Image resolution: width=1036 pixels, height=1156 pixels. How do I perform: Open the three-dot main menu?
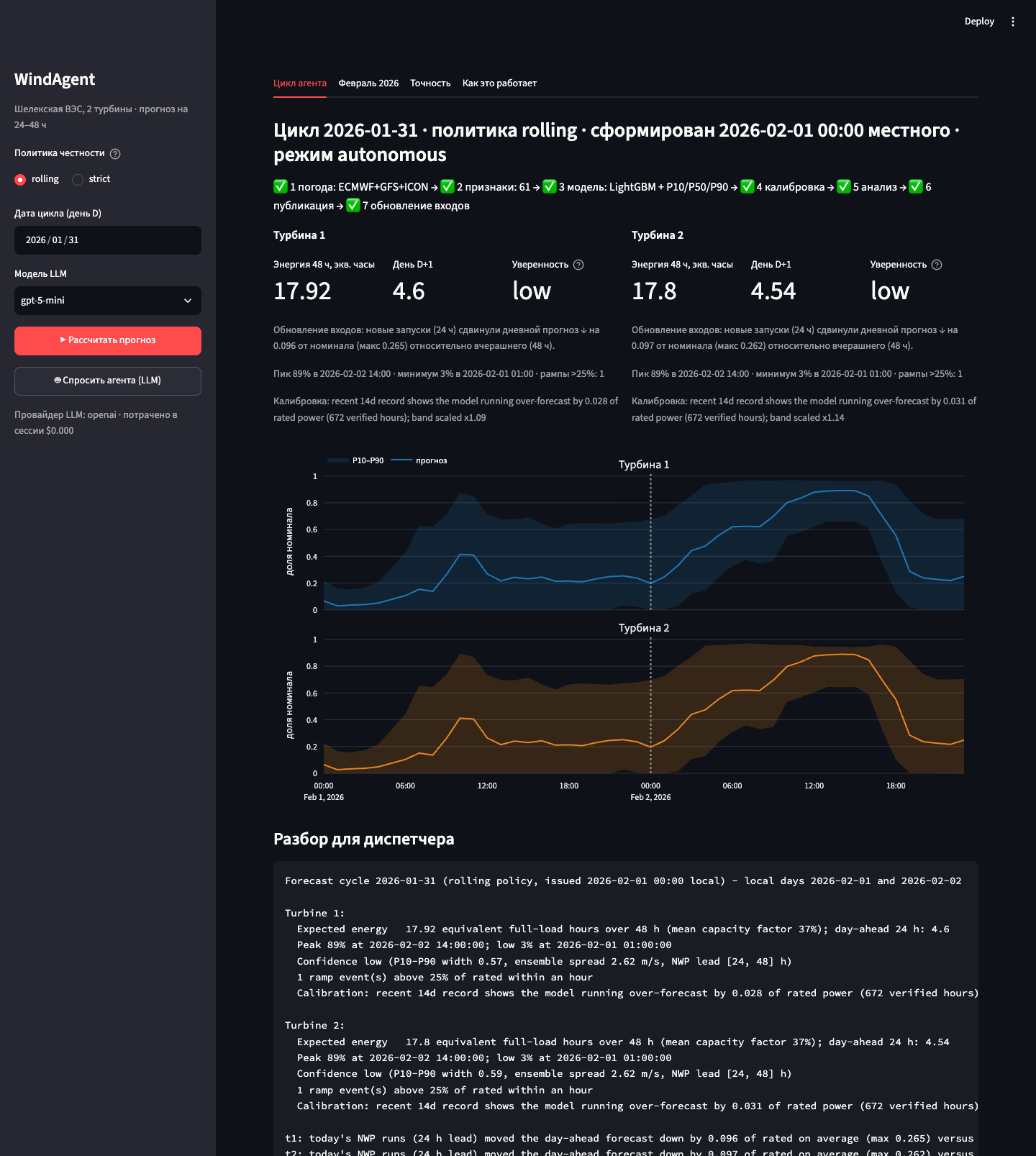pyautogui.click(x=1013, y=22)
